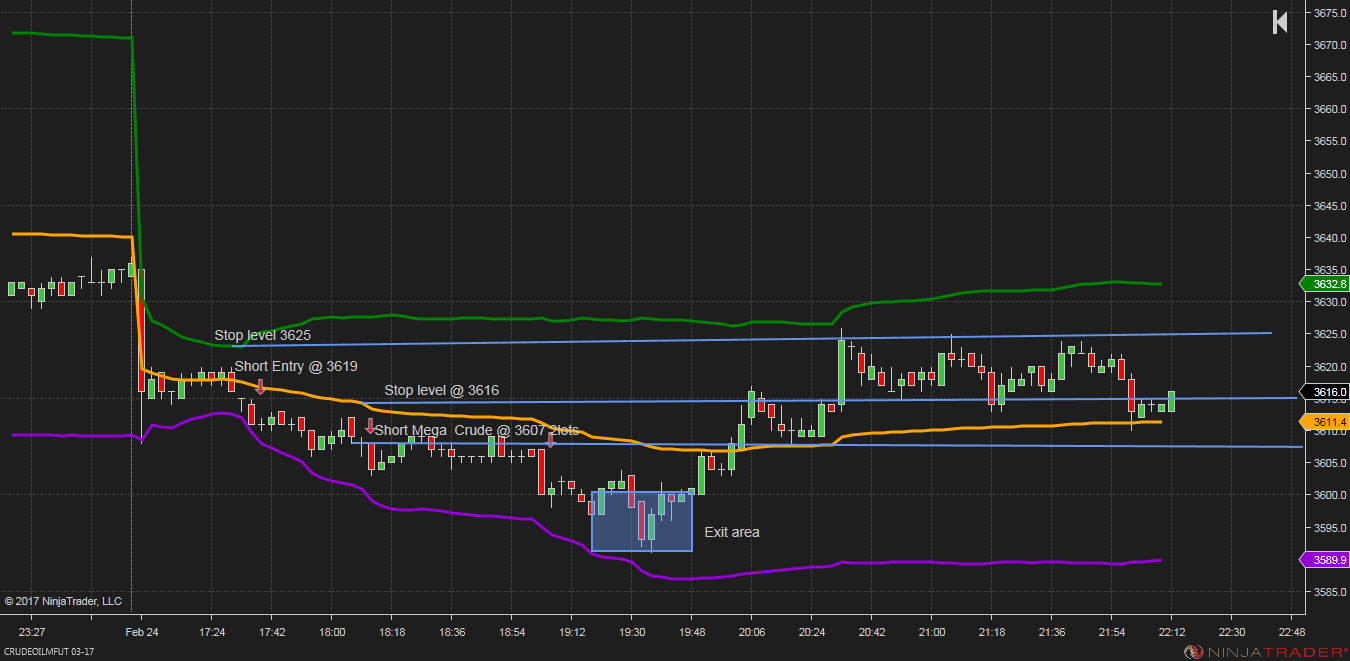1350x661 pixels.
Task: Click the 18:36 time axis label
Action: click(x=452, y=632)
